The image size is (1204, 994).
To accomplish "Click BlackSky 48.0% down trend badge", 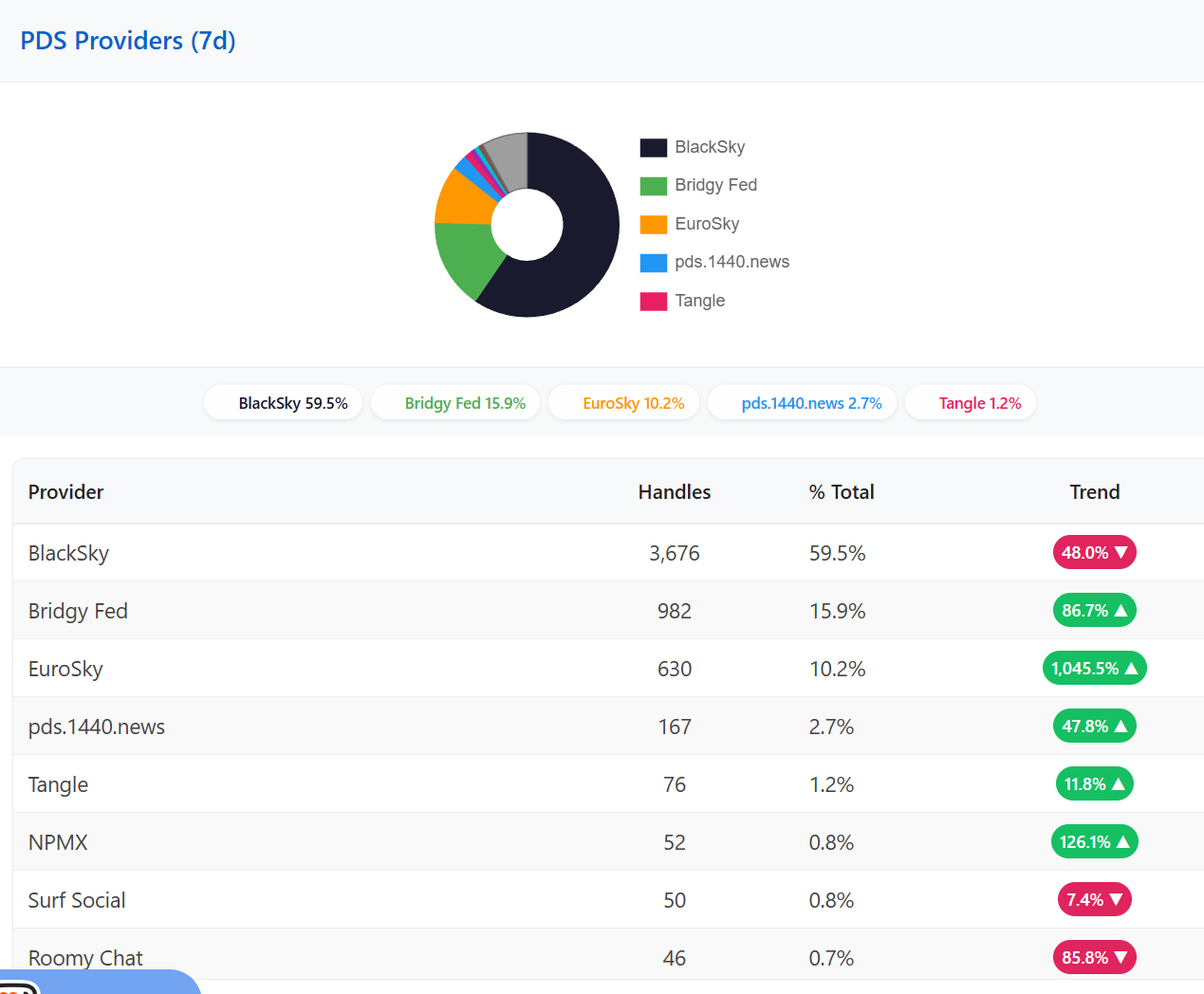I will point(1094,553).
